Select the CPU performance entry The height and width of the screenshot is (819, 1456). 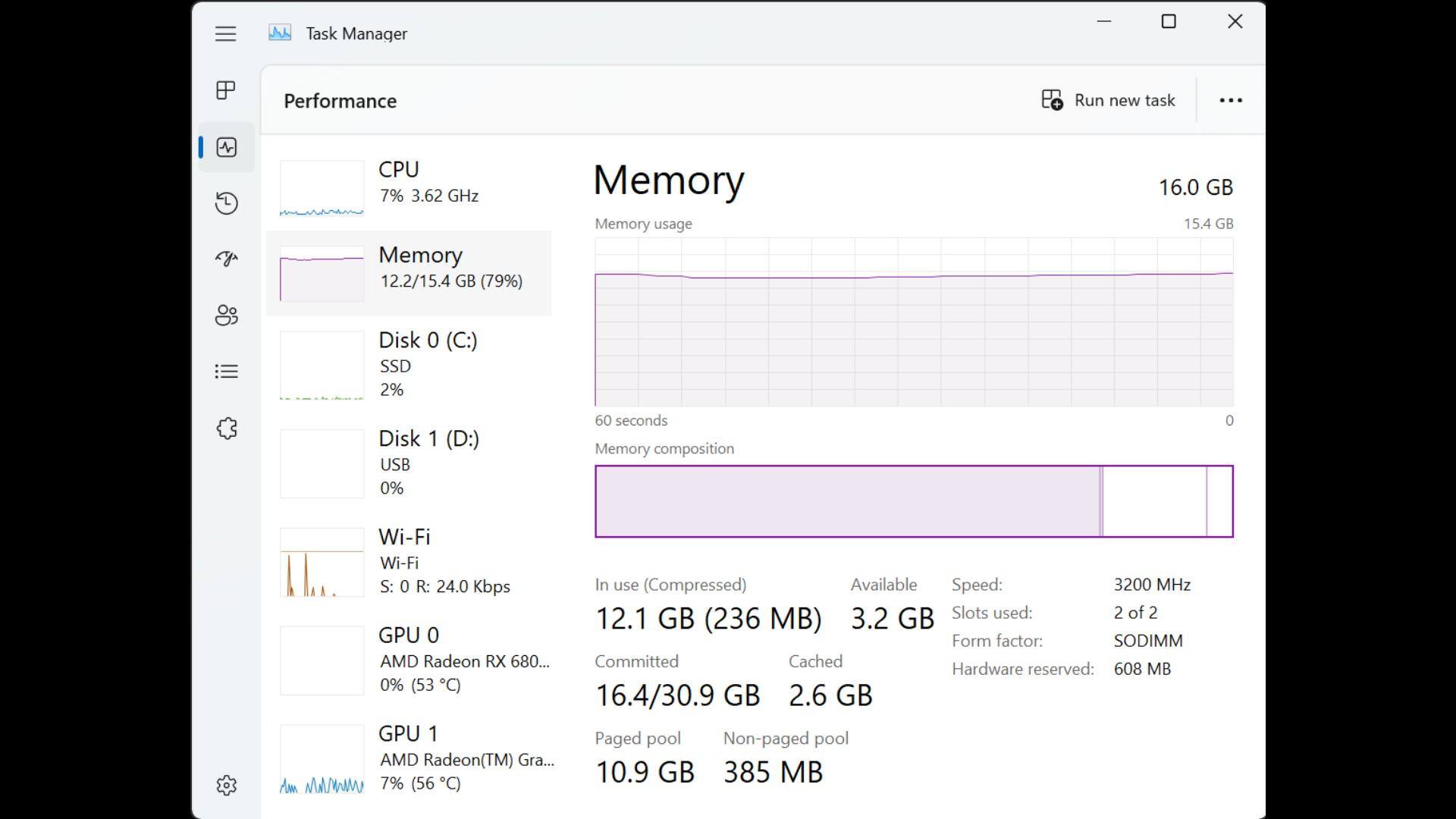[x=409, y=188]
